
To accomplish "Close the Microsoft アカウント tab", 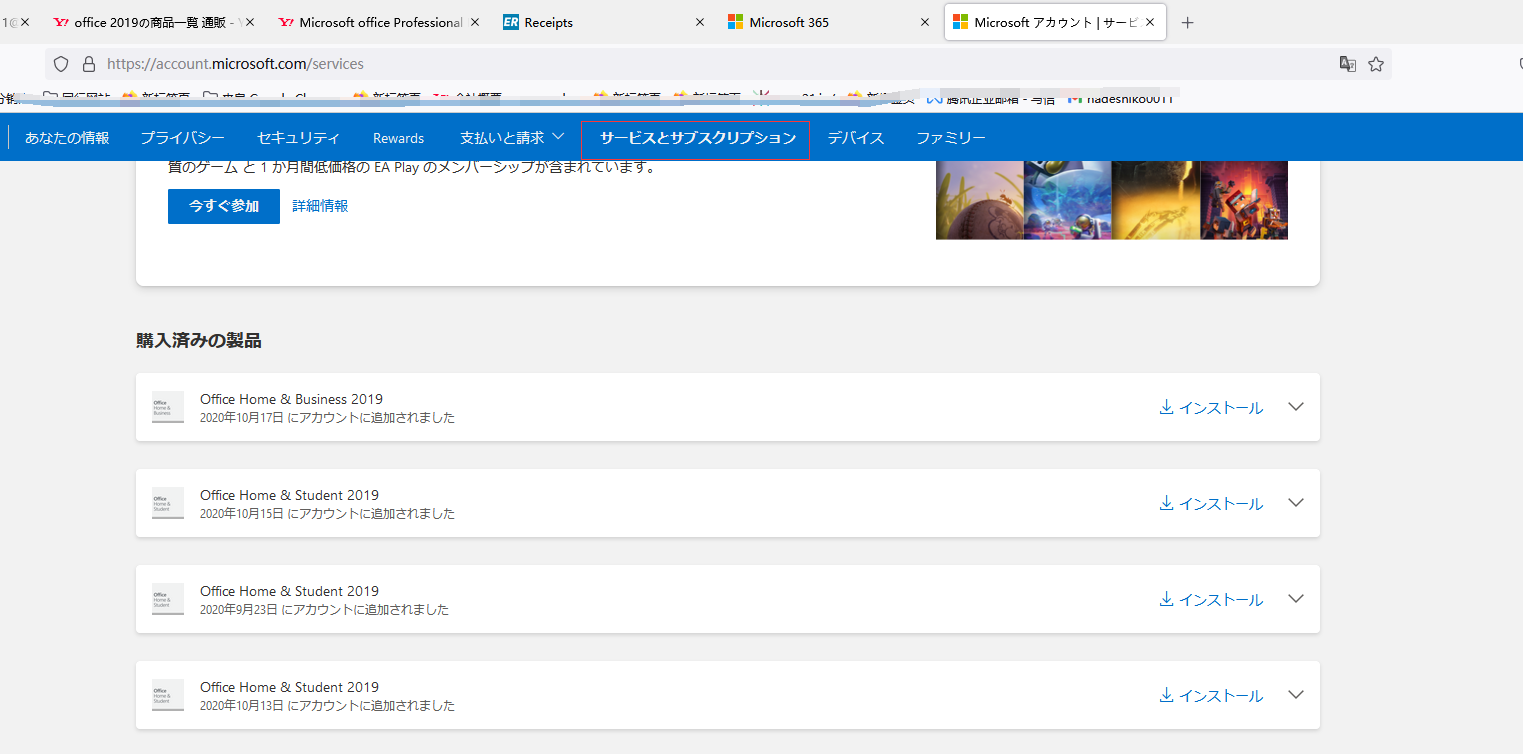I will point(1150,22).
